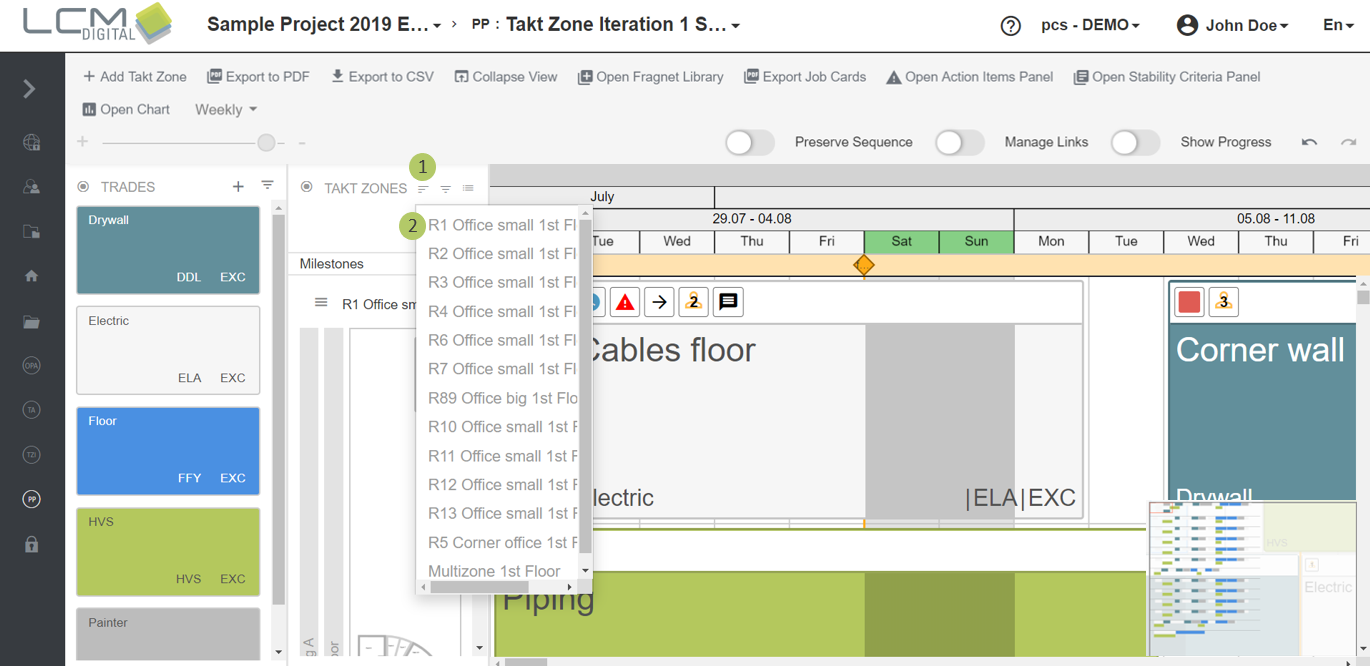Click the comment bubble icon on task
1370x666 pixels.
pyautogui.click(x=728, y=302)
